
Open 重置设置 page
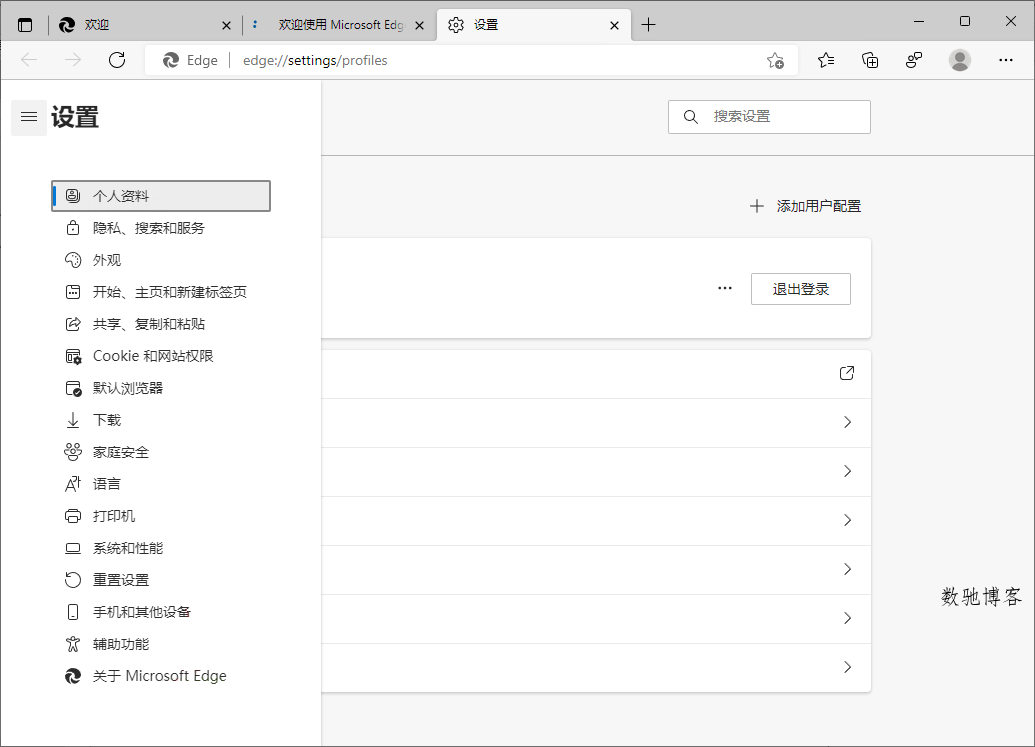click(161, 580)
